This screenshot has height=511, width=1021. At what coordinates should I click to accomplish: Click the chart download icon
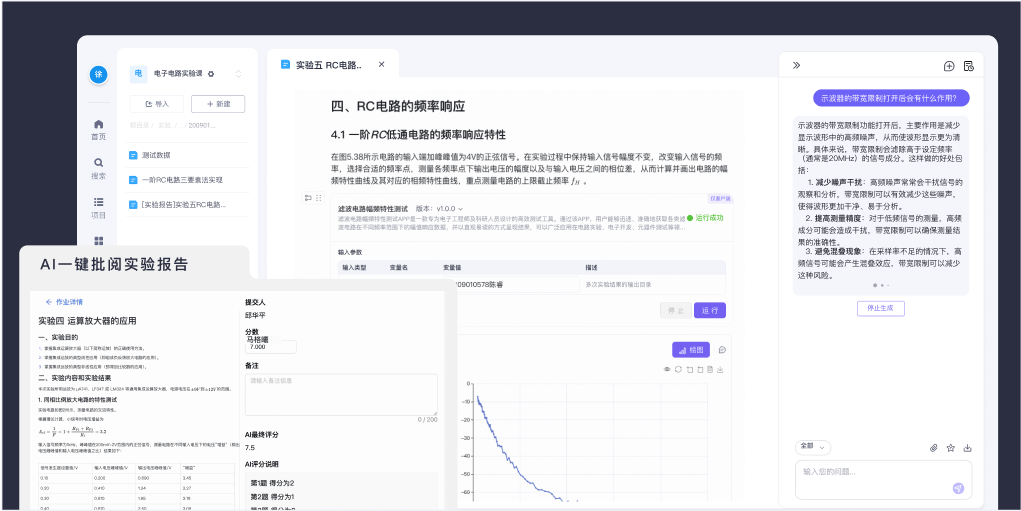click(721, 370)
